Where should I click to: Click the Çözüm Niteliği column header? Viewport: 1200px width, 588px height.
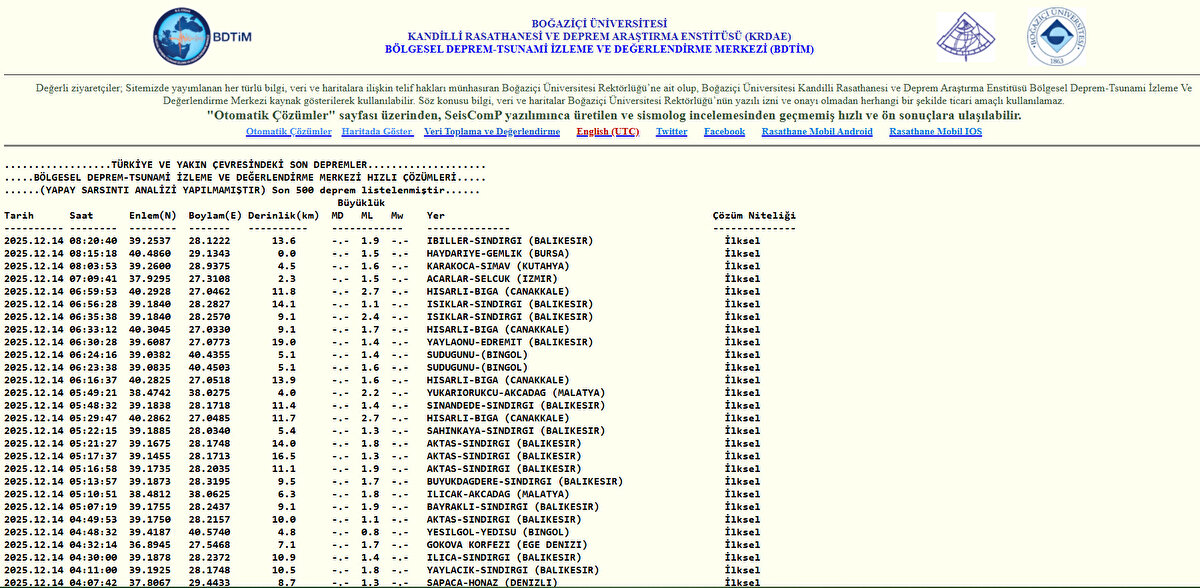pyautogui.click(x=754, y=215)
